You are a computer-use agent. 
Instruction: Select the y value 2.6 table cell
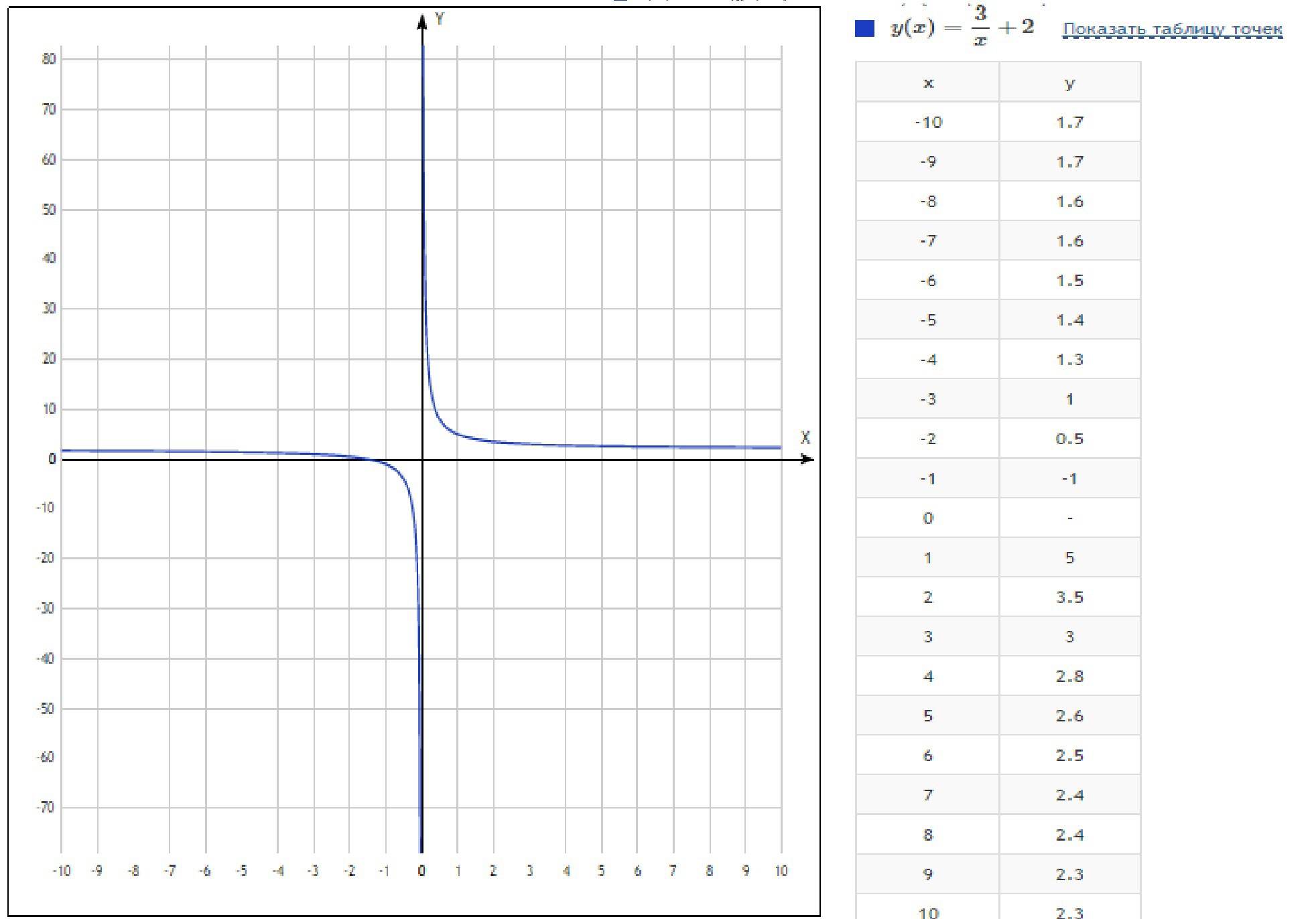(x=1069, y=715)
